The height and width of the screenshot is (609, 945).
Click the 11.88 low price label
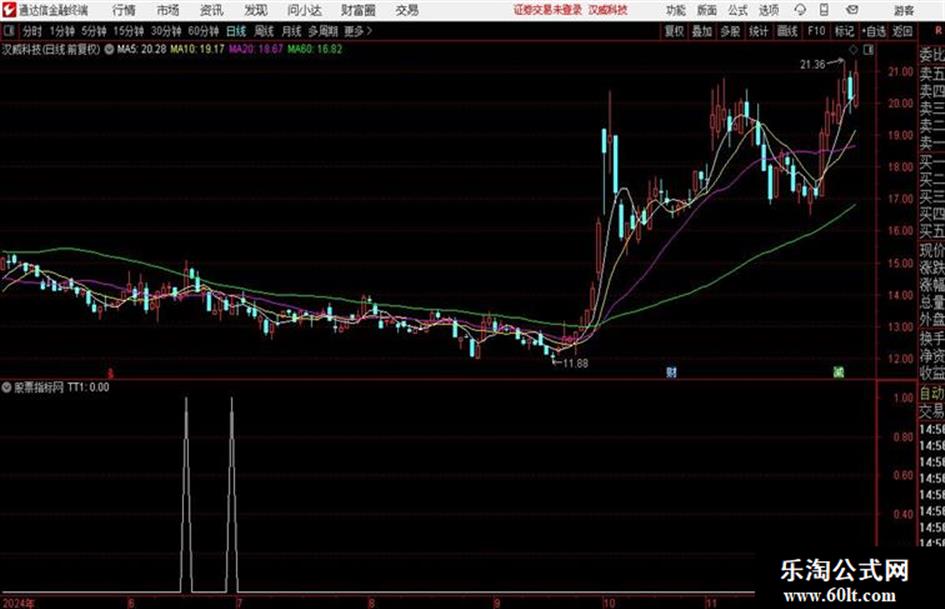[576, 363]
